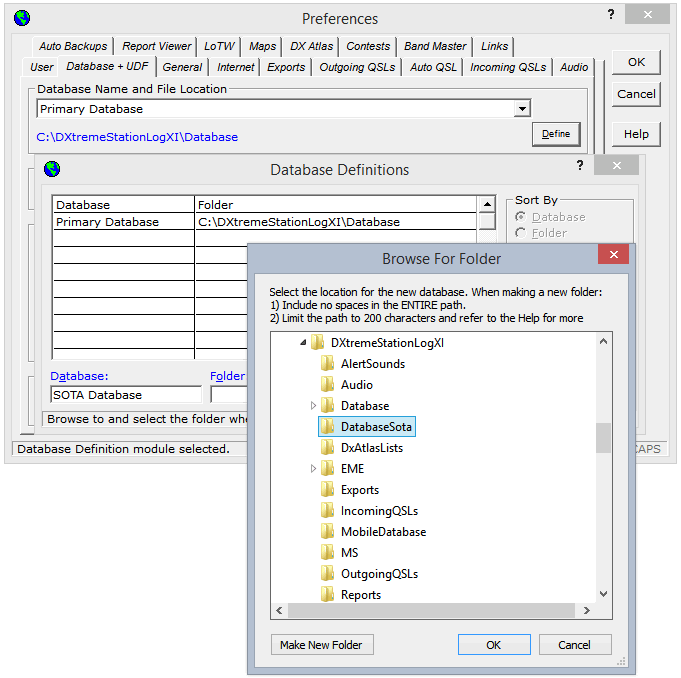Select the DxAtlasLists folder icon

tap(327, 447)
